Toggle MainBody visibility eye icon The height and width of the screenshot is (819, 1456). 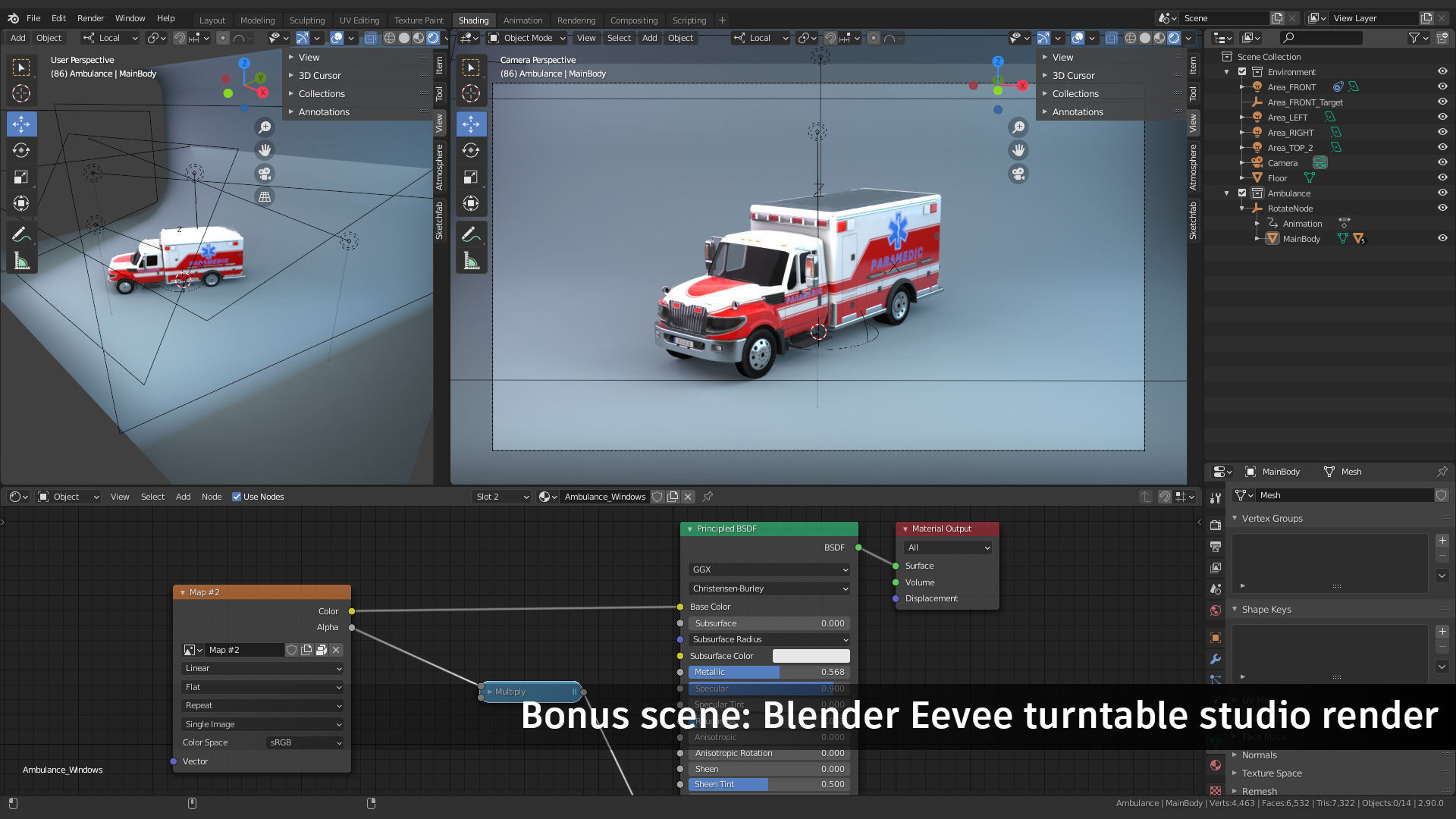(1442, 238)
